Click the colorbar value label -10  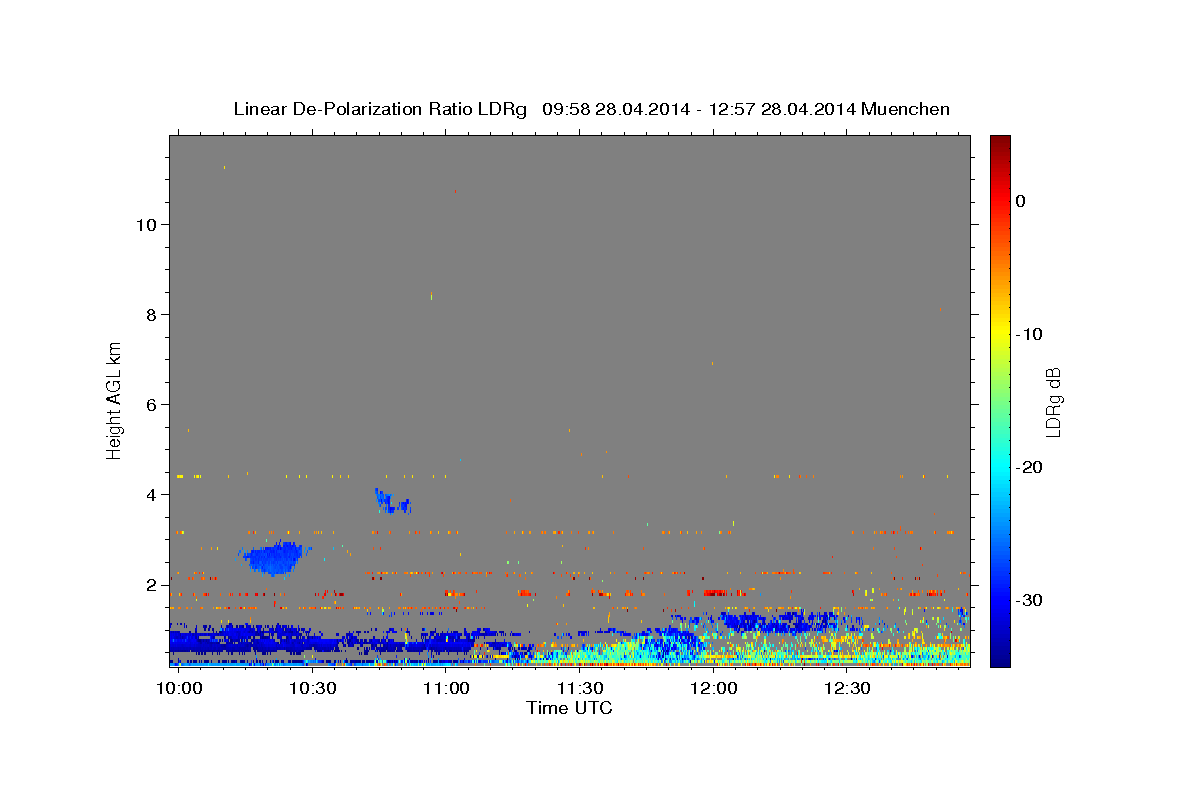click(x=1030, y=334)
